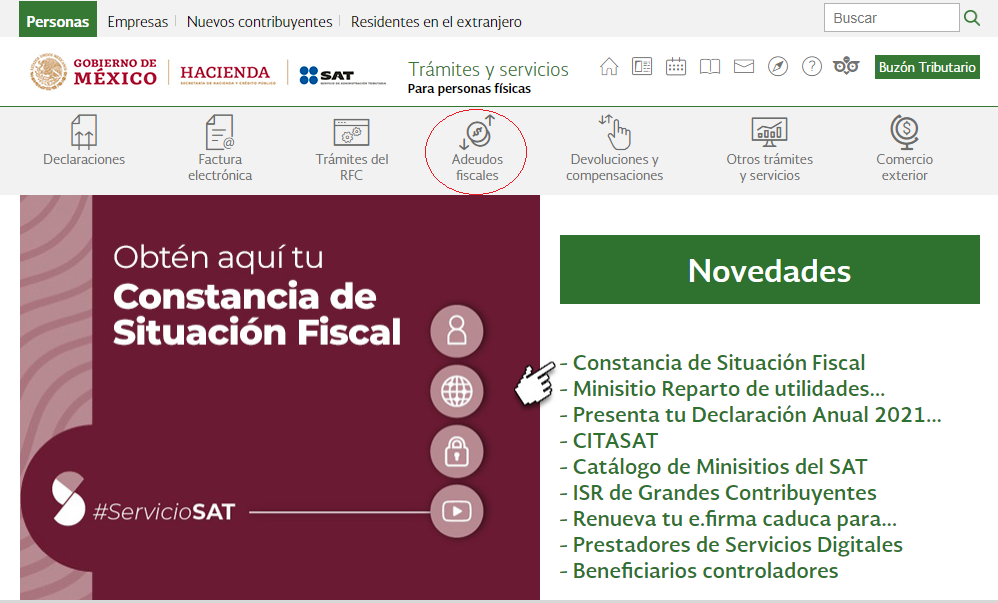The width and height of the screenshot is (998, 603).
Task: Select the Factura electrónica icon
Action: 217,135
